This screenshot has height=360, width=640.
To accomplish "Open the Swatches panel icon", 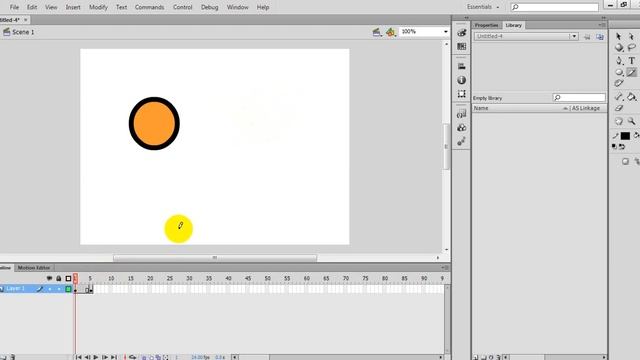I will coord(462,47).
